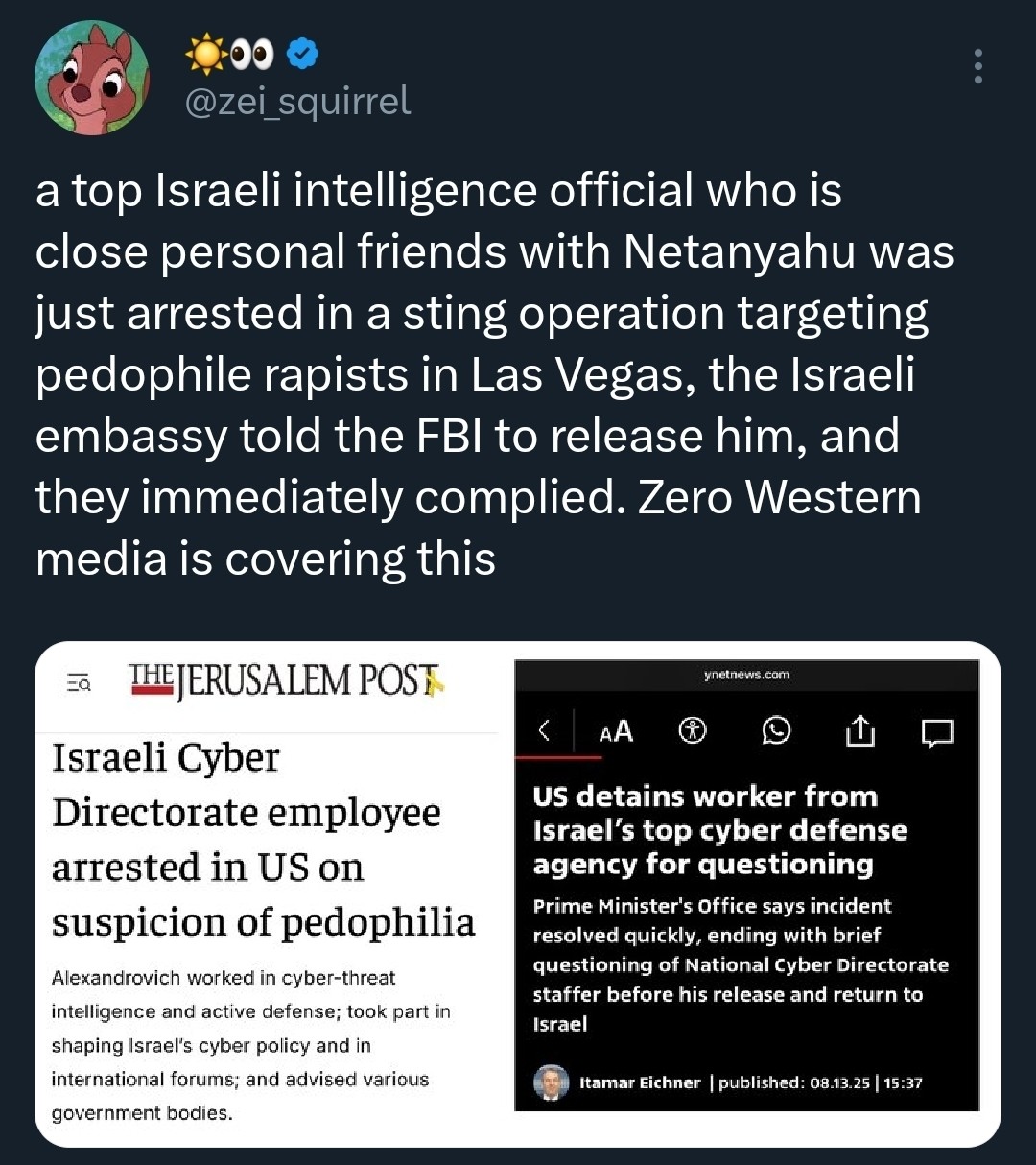Open the AA text size adjuster on ynetnews
1036x1165 pixels.
click(616, 731)
